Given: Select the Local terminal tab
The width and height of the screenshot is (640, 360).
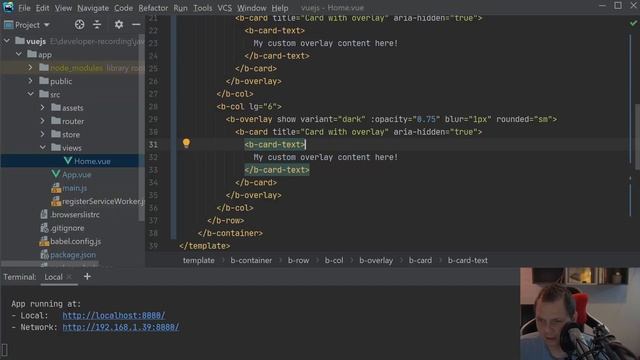Looking at the screenshot, I should (x=53, y=277).
